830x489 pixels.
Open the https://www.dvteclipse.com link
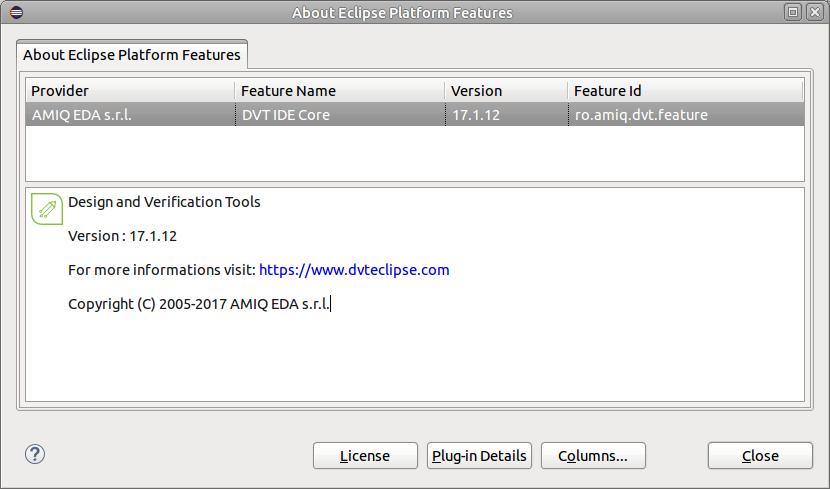[x=354, y=270]
